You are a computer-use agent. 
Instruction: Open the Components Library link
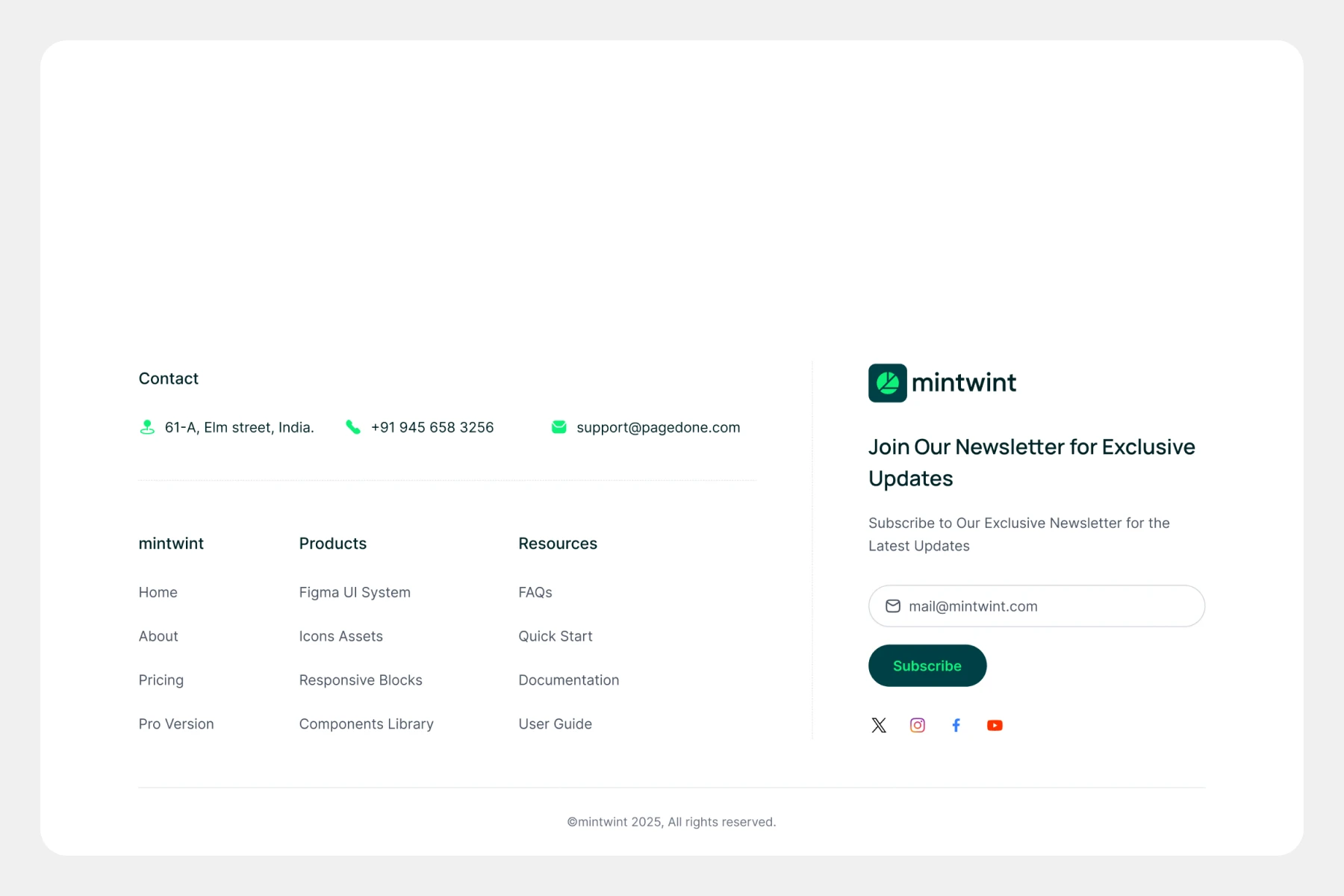click(x=366, y=724)
